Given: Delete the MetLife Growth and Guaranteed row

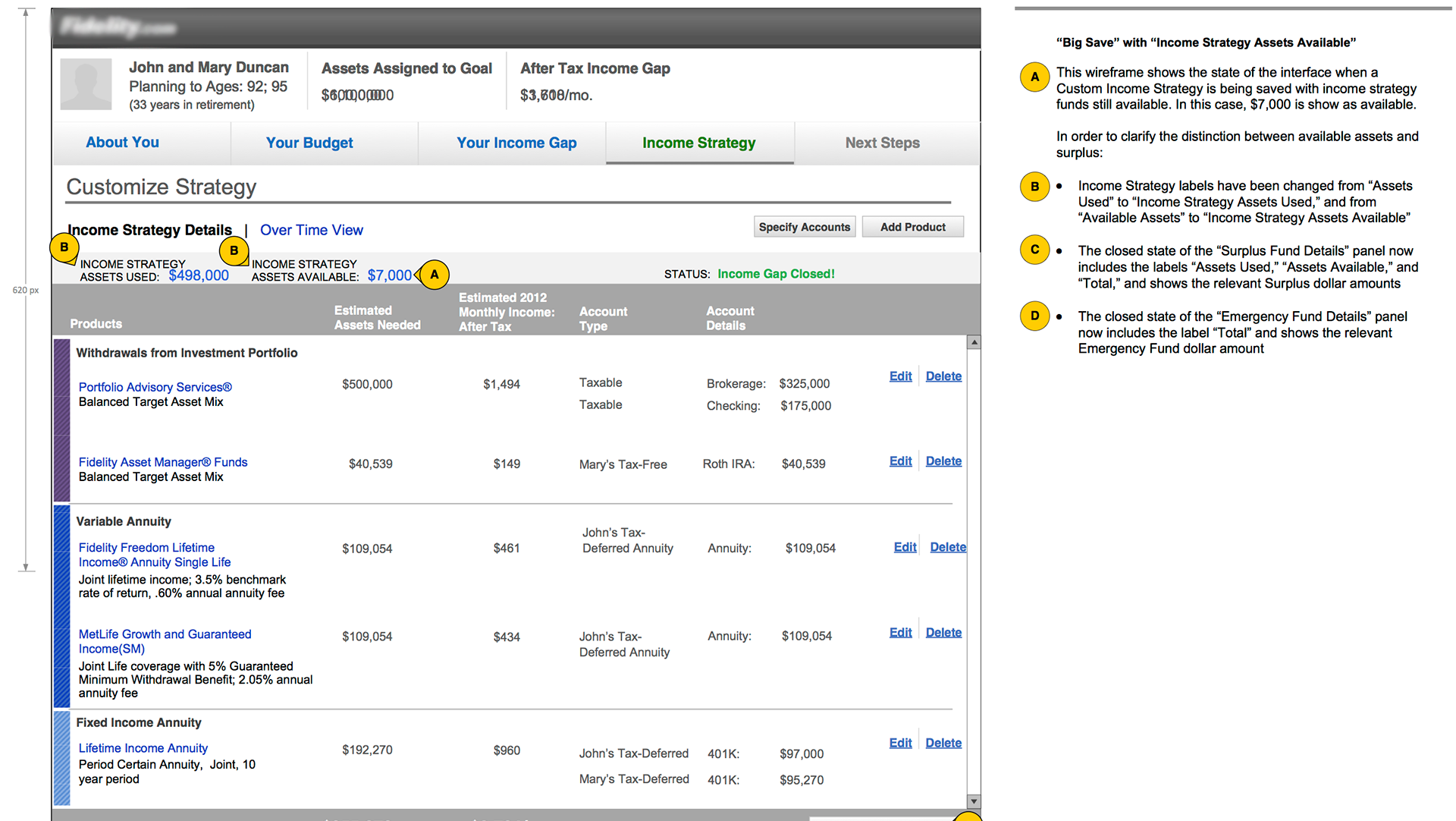Looking at the screenshot, I should point(943,633).
